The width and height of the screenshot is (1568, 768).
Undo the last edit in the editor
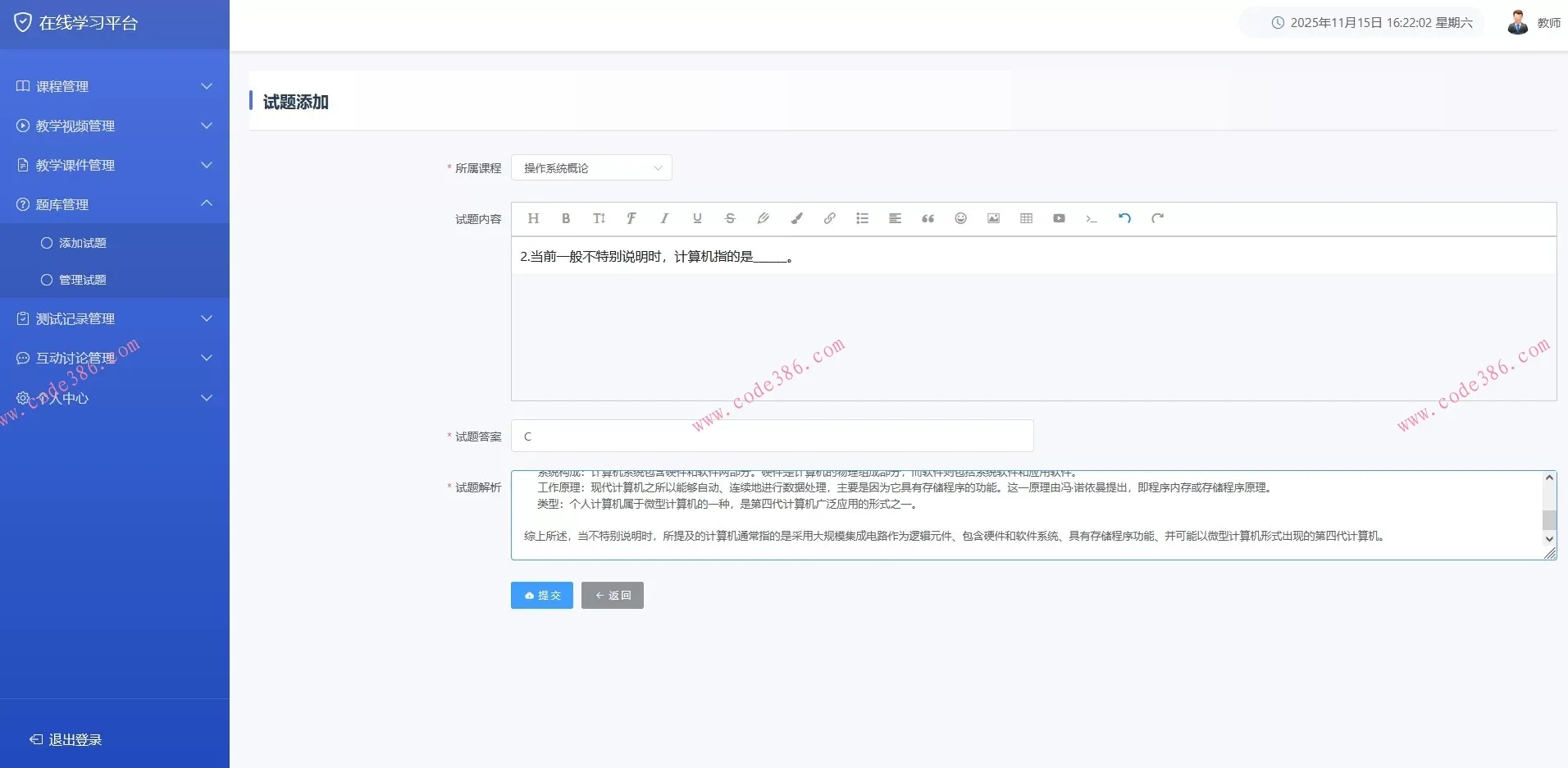coord(1124,218)
